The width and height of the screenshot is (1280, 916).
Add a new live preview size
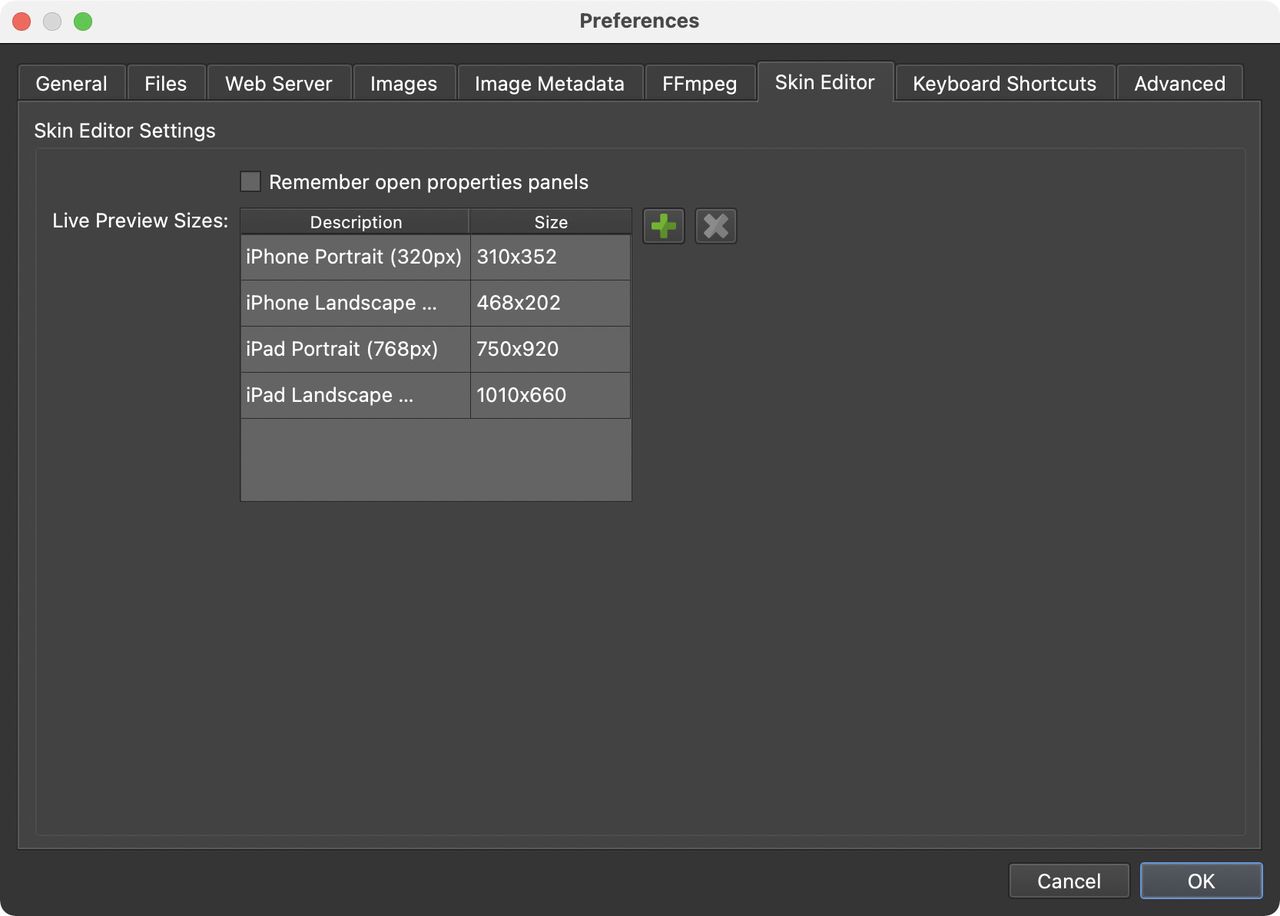663,226
